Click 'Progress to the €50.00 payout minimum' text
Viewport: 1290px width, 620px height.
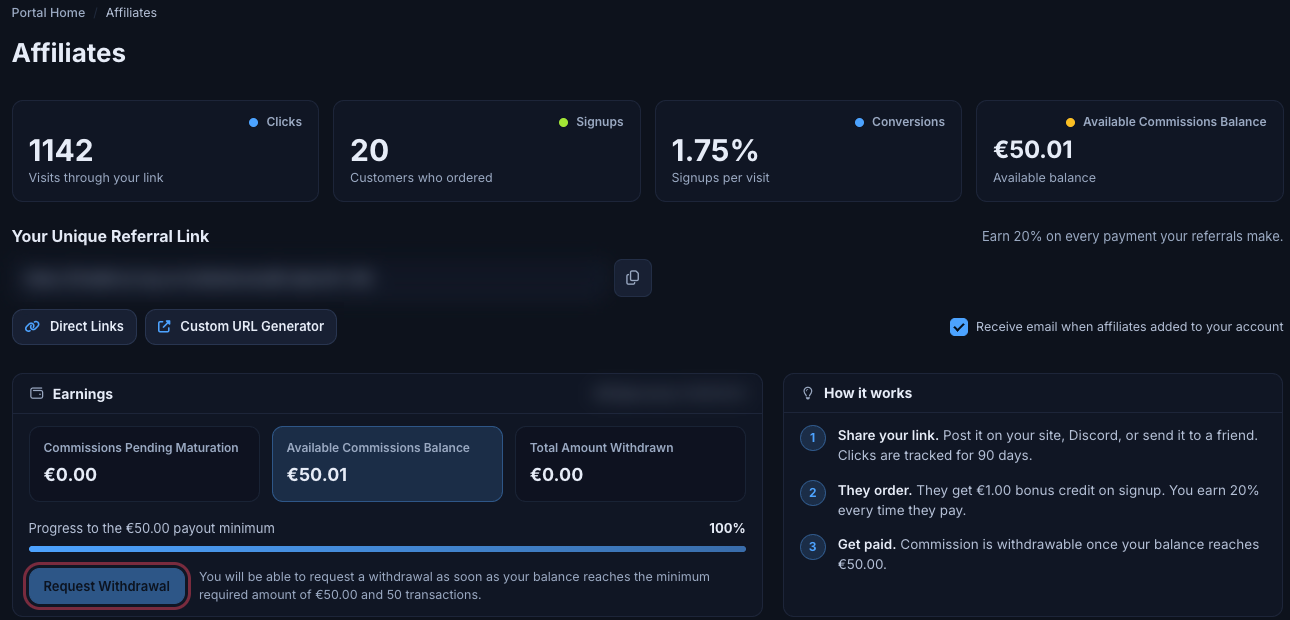(152, 528)
